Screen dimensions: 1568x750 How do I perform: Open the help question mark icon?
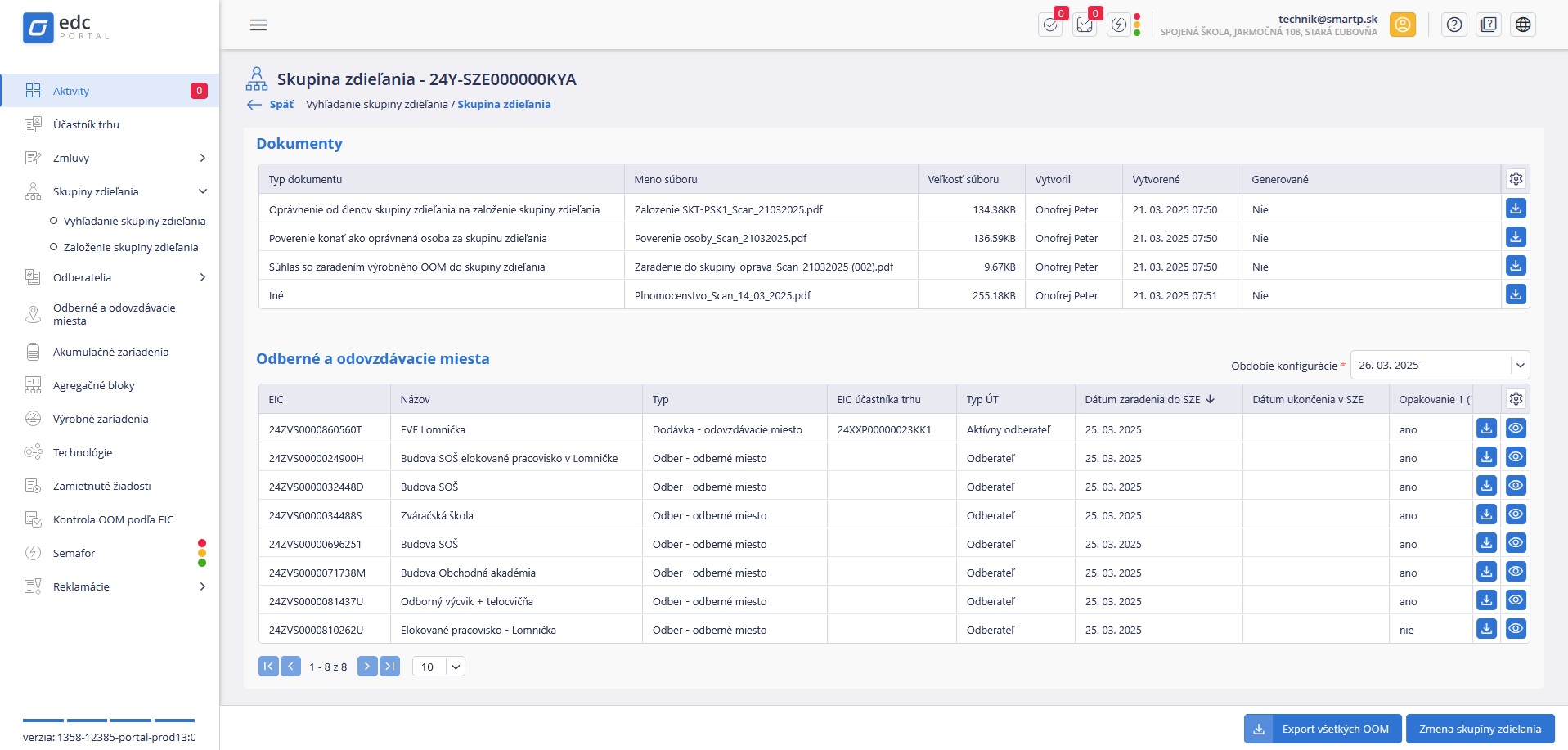(1454, 25)
